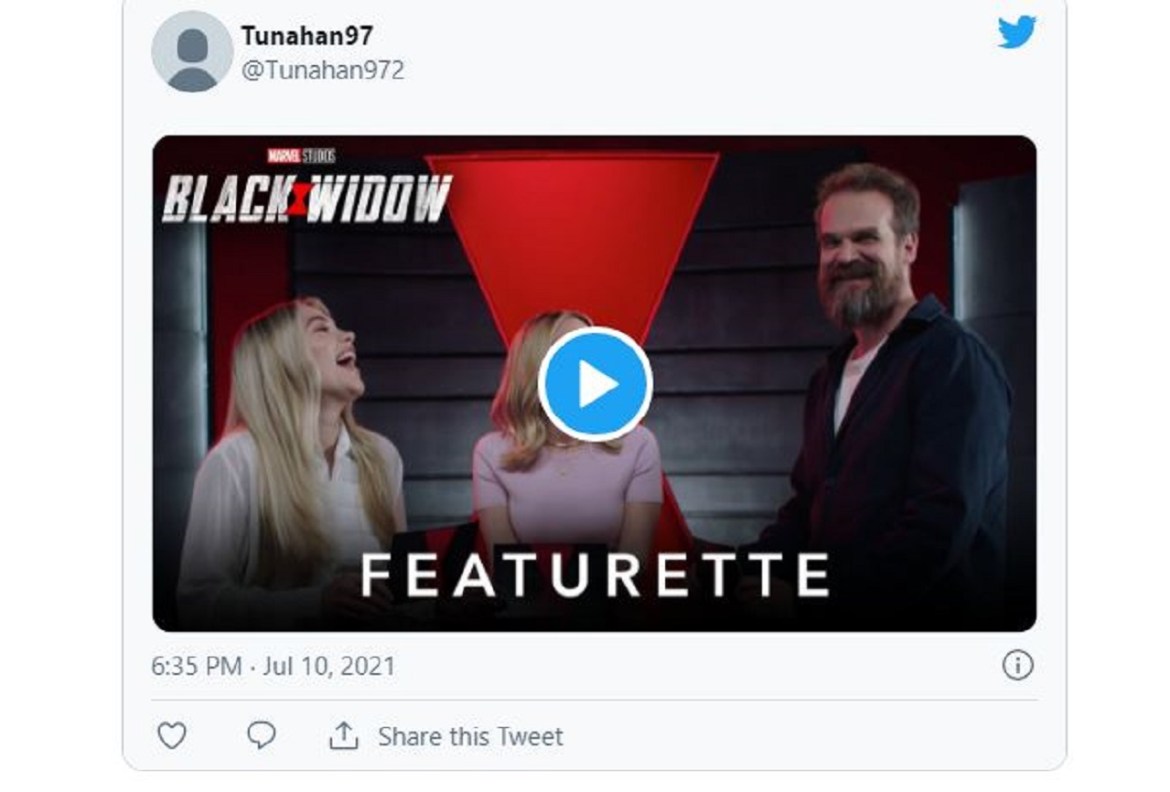Play the Black Widow featurette video
This screenshot has height=792, width=1170.
[x=595, y=384]
